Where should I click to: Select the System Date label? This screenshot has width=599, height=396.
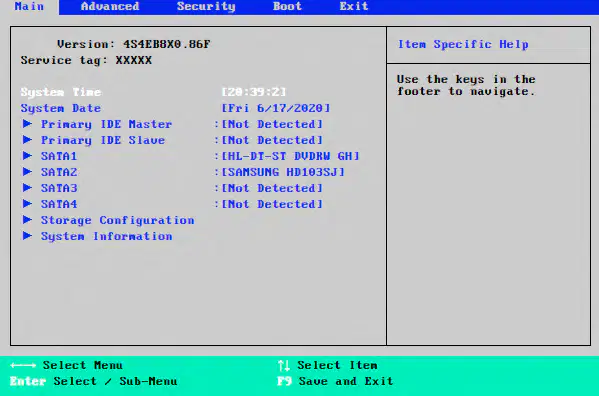pyautogui.click(x=61, y=108)
